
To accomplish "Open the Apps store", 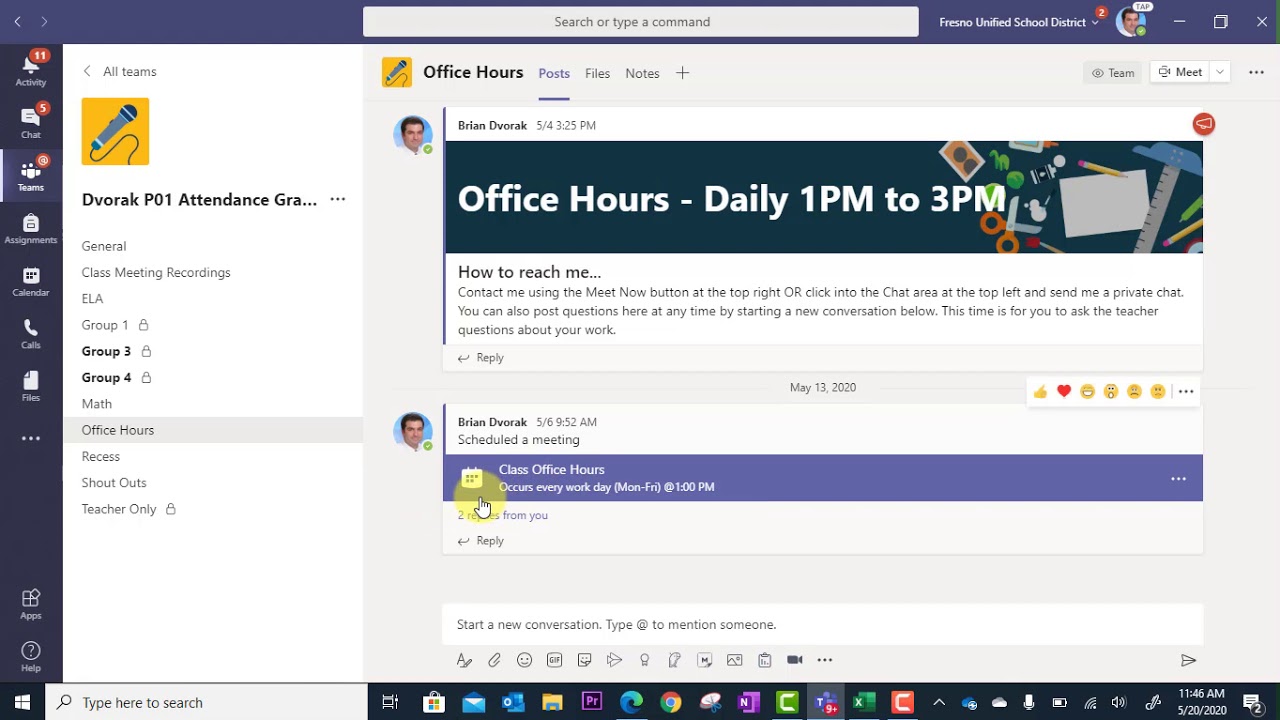I will [31, 603].
